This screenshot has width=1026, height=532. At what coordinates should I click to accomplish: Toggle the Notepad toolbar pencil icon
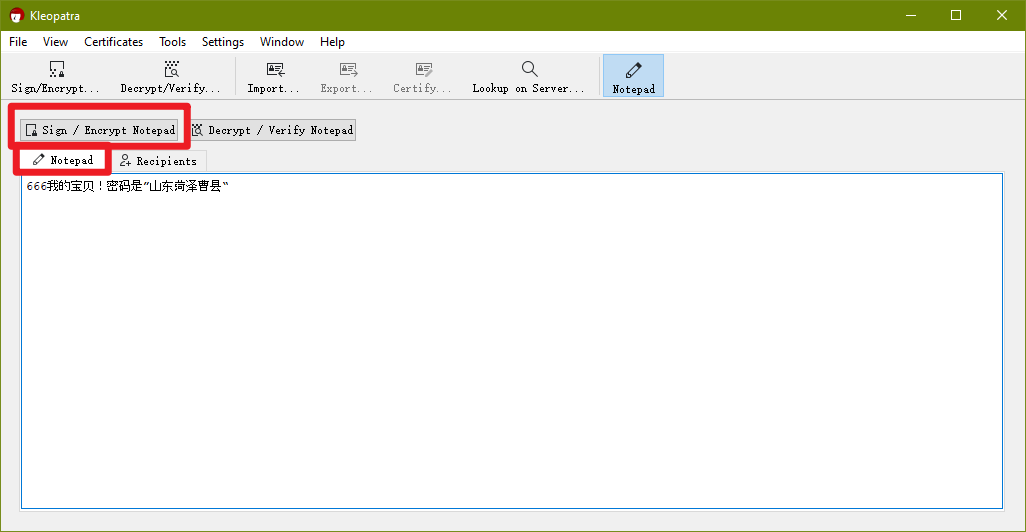[x=633, y=70]
